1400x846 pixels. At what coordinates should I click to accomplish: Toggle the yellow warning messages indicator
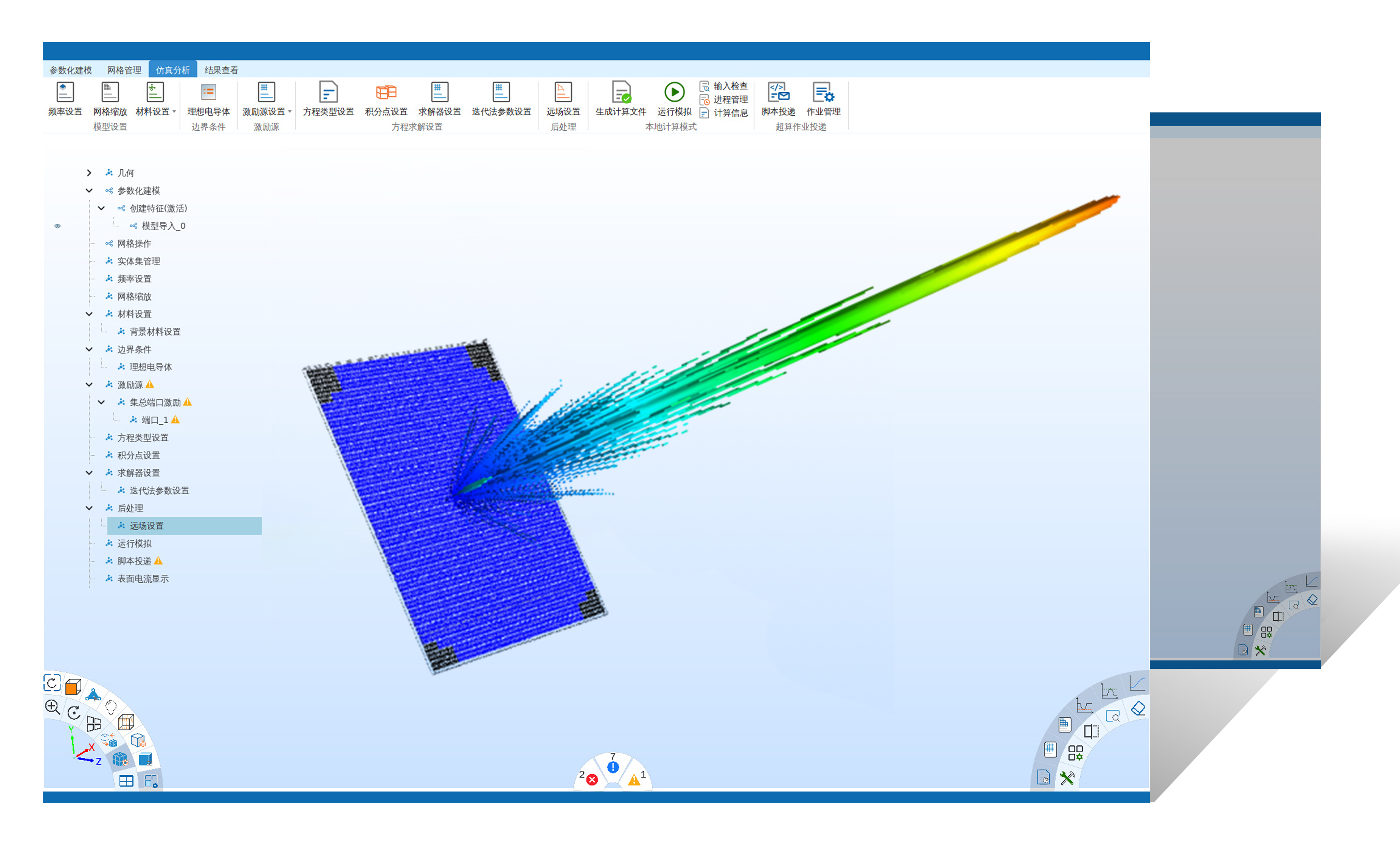[x=634, y=780]
